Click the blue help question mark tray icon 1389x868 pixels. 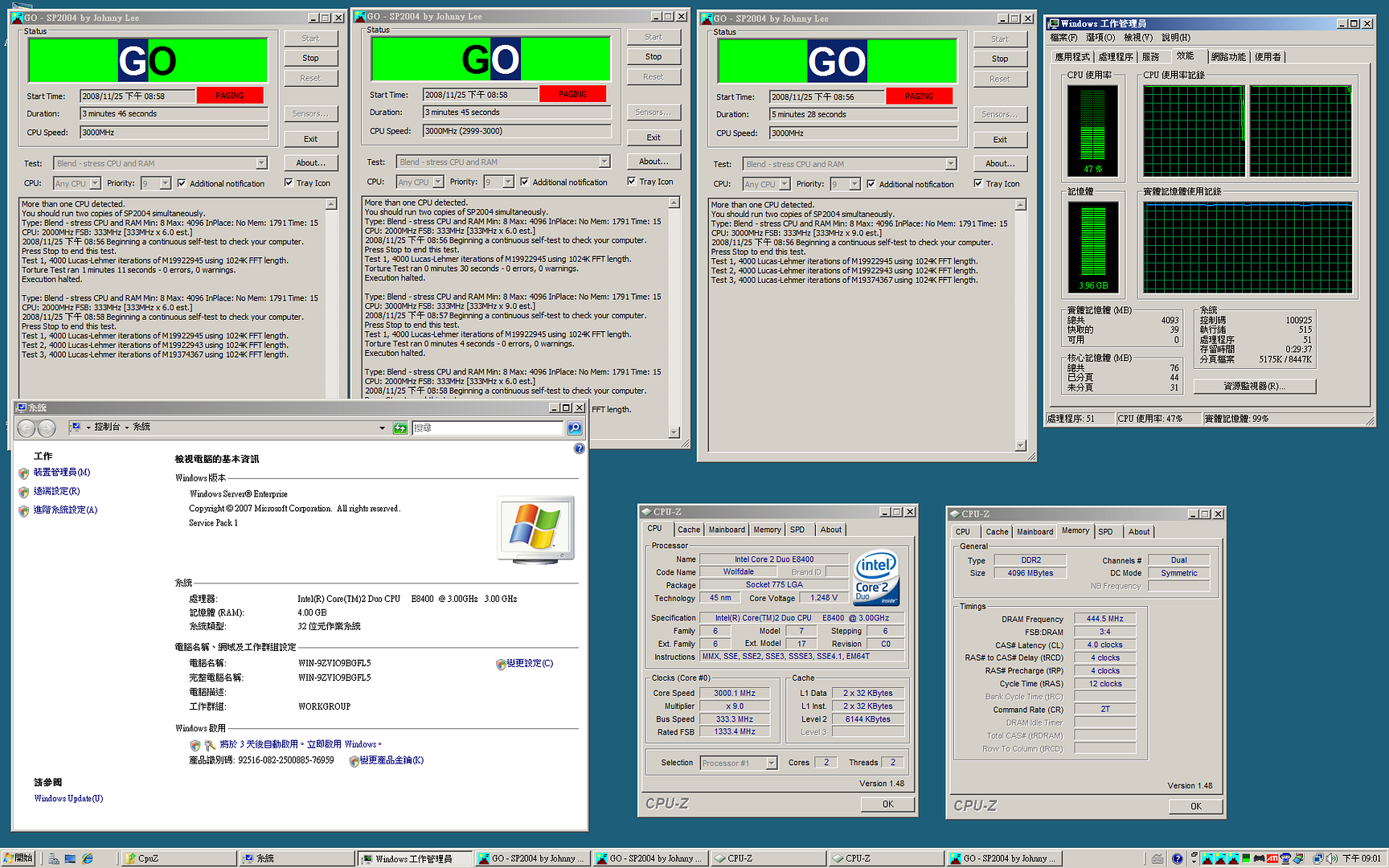tap(1178, 858)
